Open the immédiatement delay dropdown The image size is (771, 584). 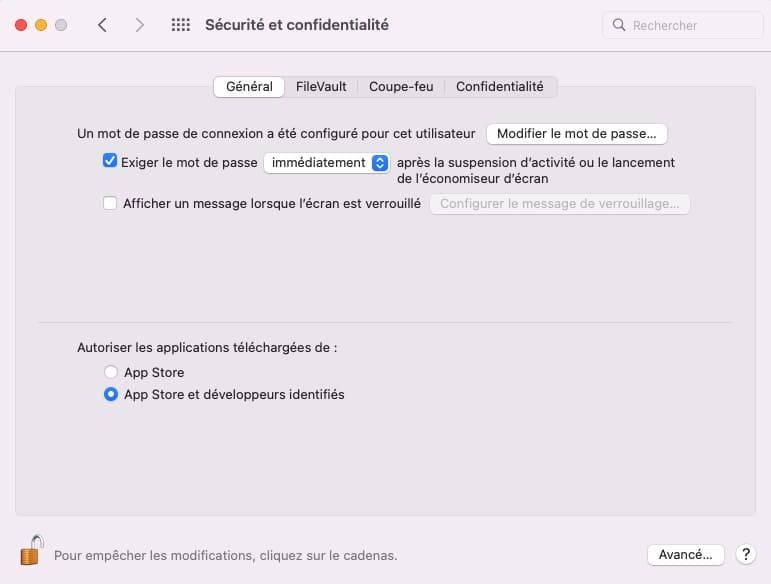326,162
